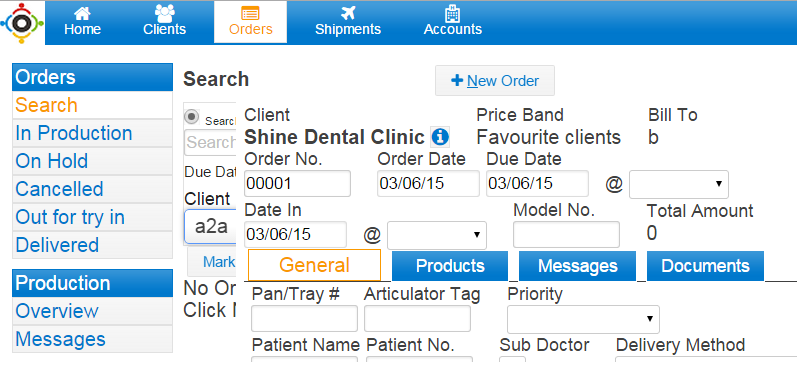The height and width of the screenshot is (374, 797).
Task: Open Shipments airplane icon
Action: pos(348,13)
